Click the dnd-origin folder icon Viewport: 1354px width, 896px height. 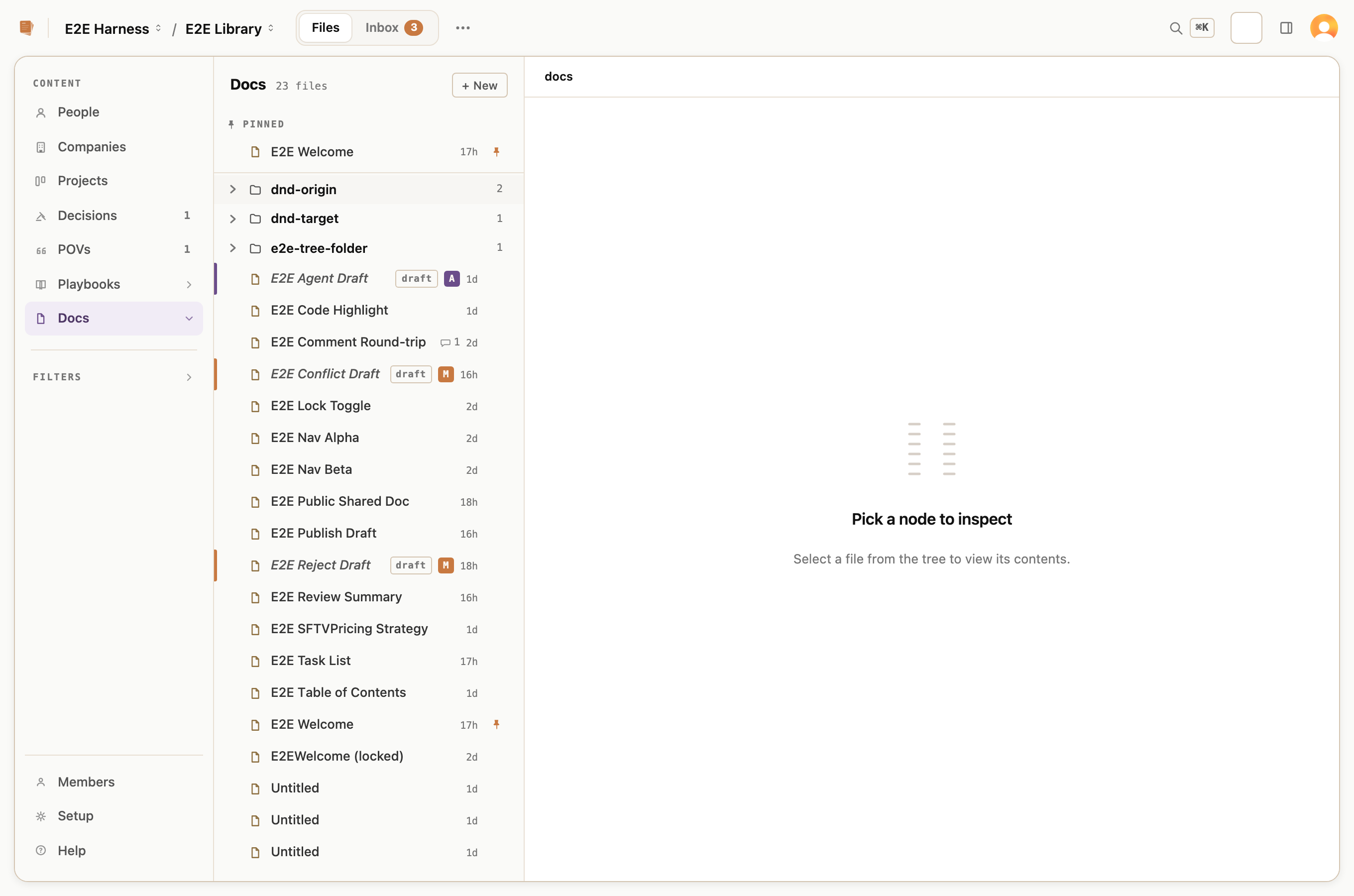coord(255,190)
